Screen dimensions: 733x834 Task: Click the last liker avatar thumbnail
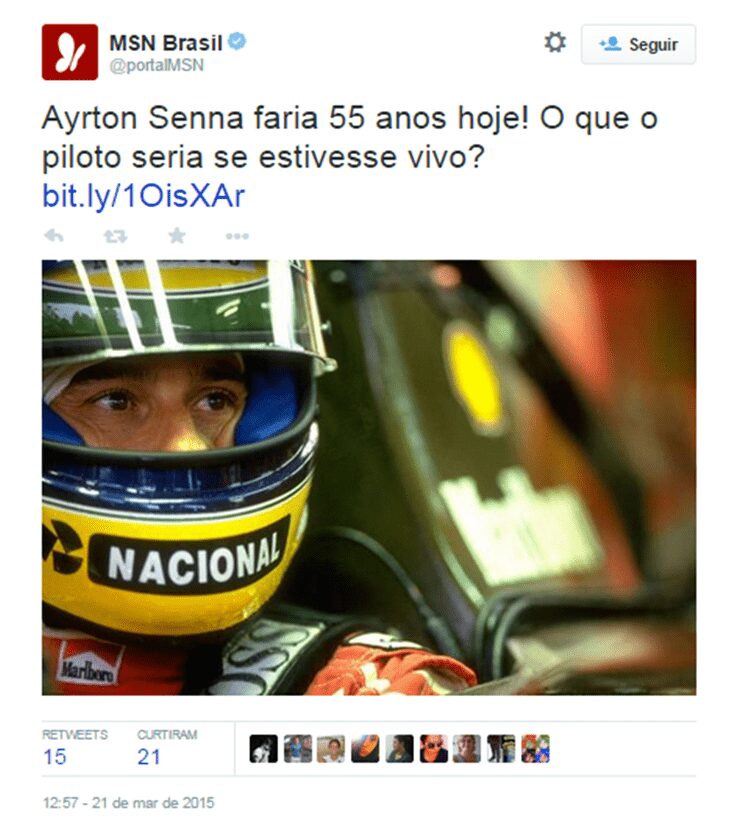535,749
